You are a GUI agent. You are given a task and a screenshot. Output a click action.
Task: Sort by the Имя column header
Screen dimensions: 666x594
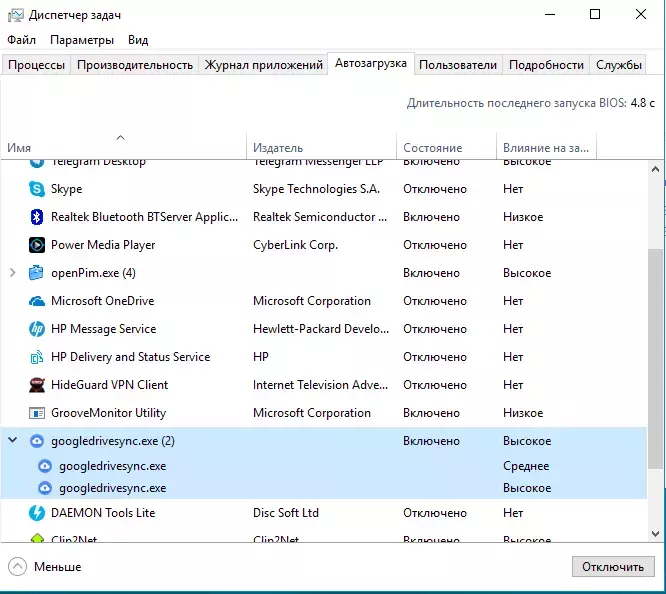(123, 147)
